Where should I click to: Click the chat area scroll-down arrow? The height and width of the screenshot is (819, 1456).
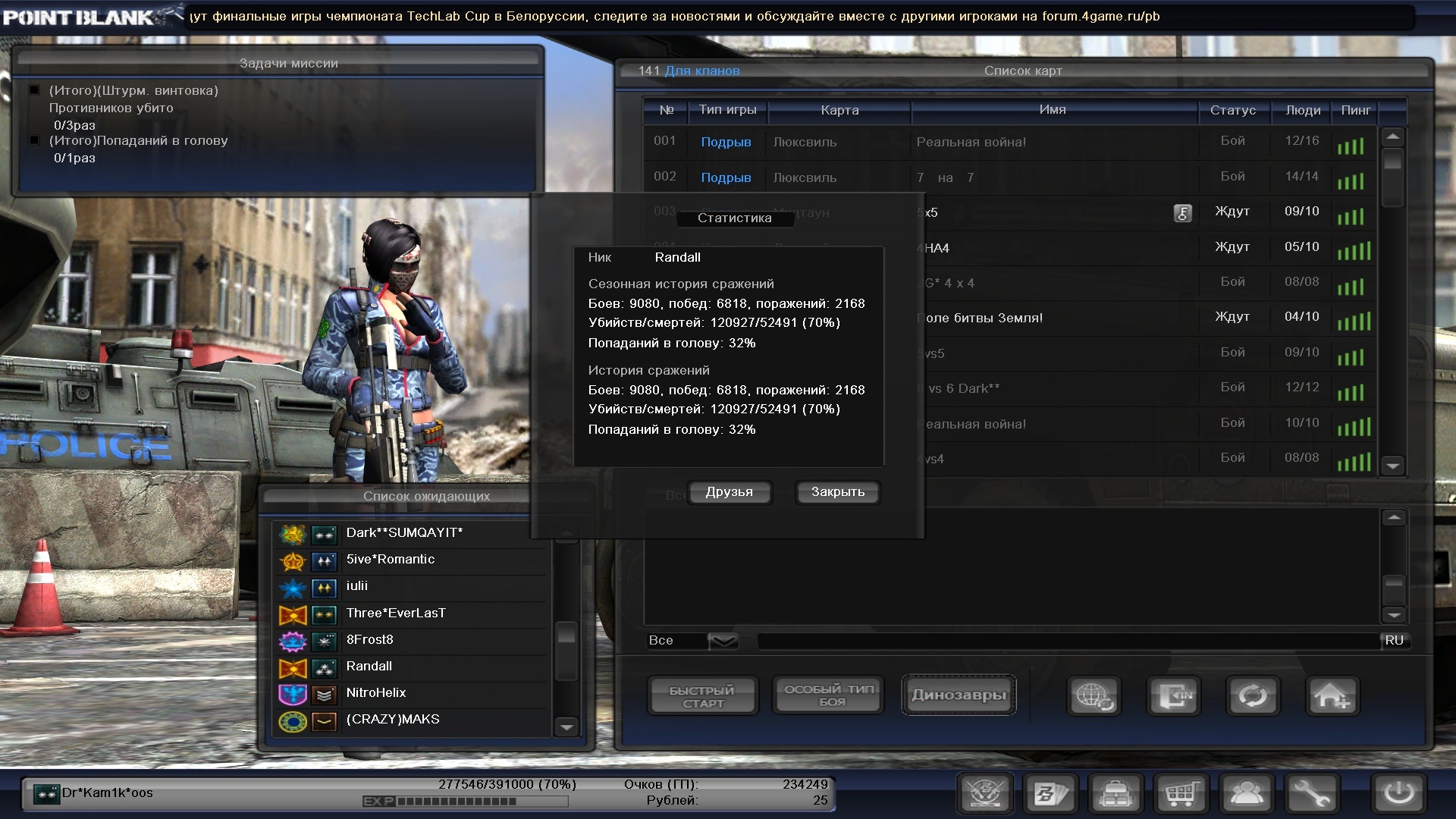click(x=1394, y=614)
